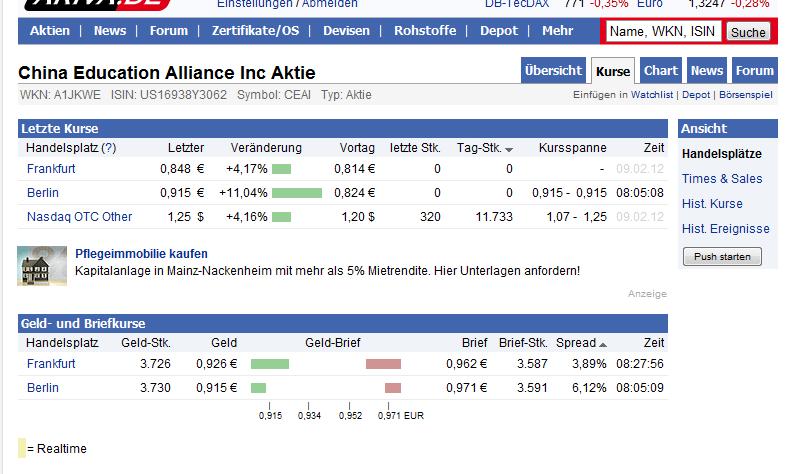Viewport: 793px width, 474px height.
Task: Select Handelsplätze in the Ansicht panel
Action: 722,154
